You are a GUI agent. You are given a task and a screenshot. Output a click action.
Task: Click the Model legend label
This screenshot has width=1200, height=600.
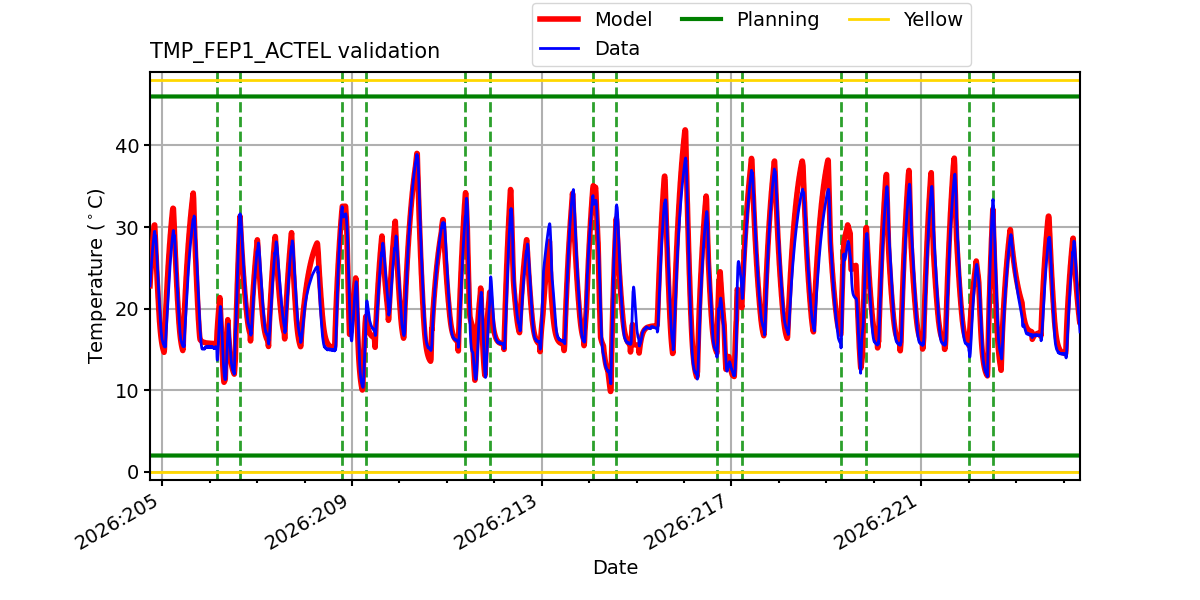pyautogui.click(x=623, y=20)
